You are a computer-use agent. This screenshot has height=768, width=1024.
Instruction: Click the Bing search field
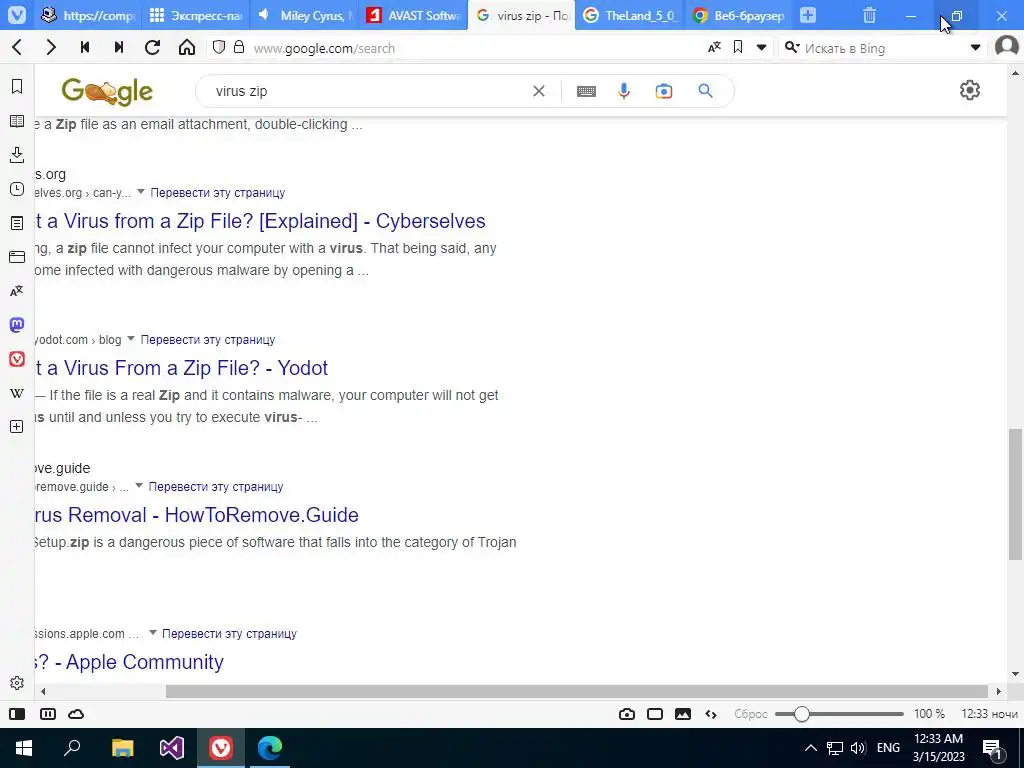(x=882, y=48)
